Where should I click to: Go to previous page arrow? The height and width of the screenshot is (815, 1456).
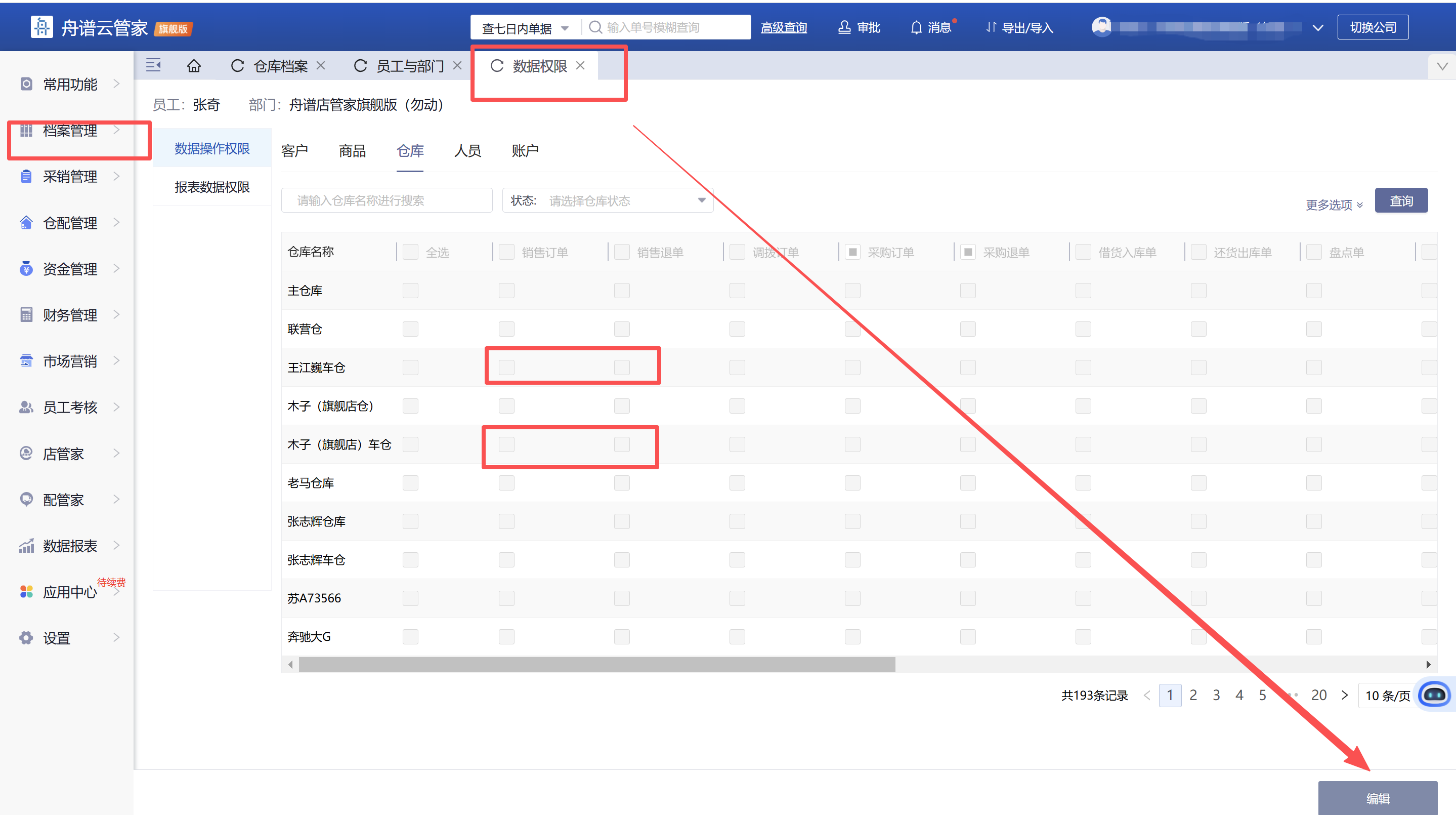1146,695
